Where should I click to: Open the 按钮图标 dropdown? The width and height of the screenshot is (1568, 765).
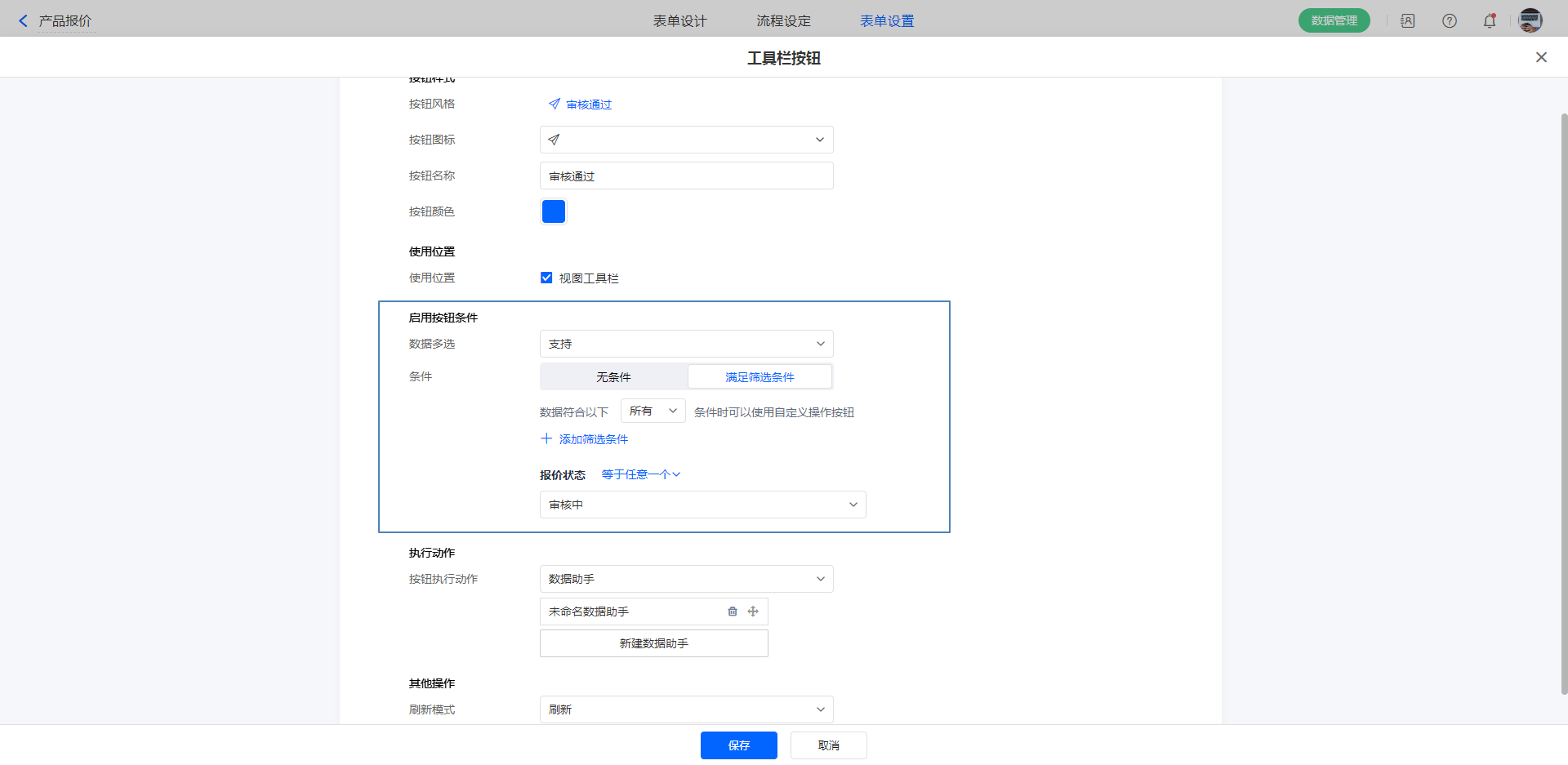(x=686, y=140)
